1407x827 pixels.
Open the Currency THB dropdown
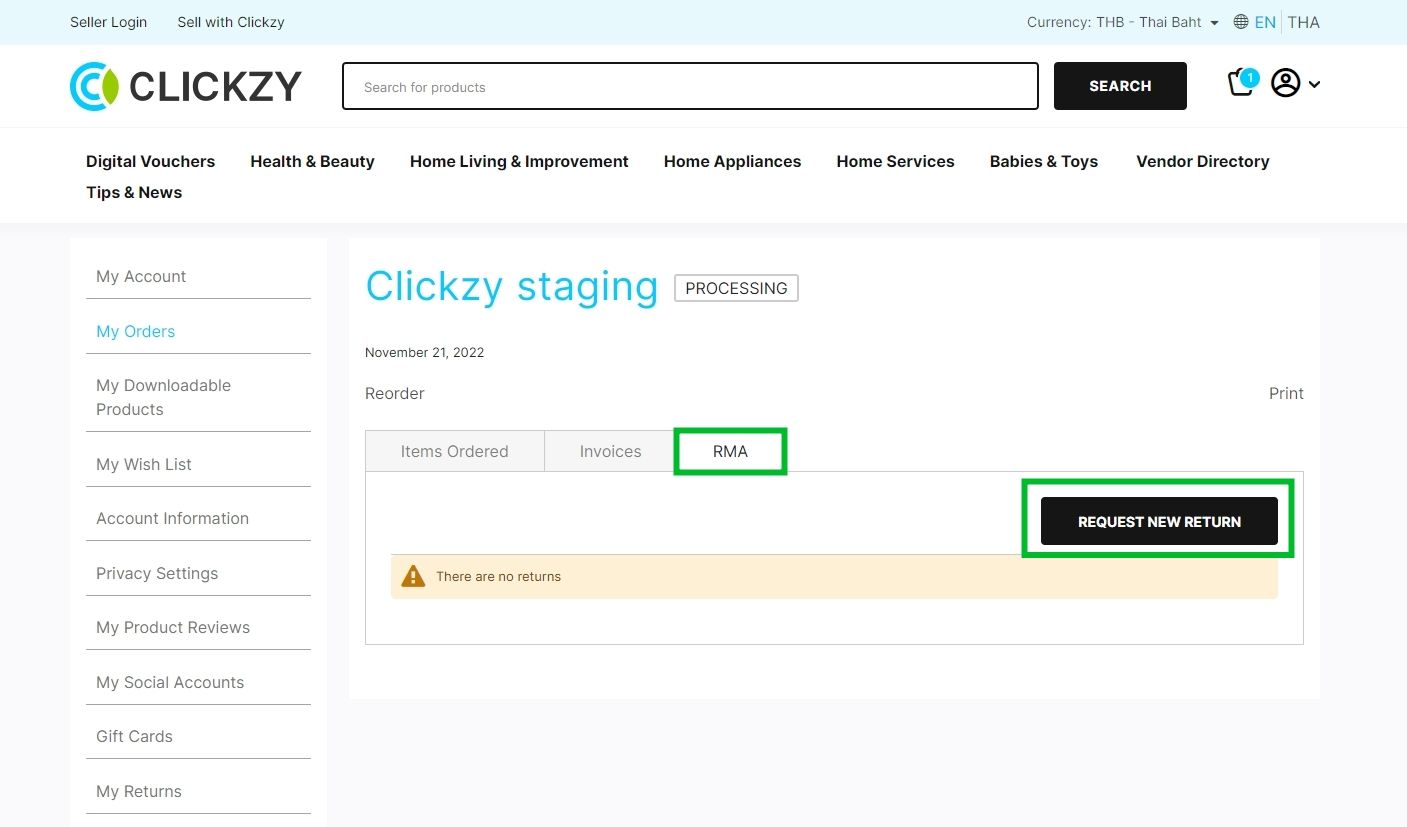coord(1123,22)
